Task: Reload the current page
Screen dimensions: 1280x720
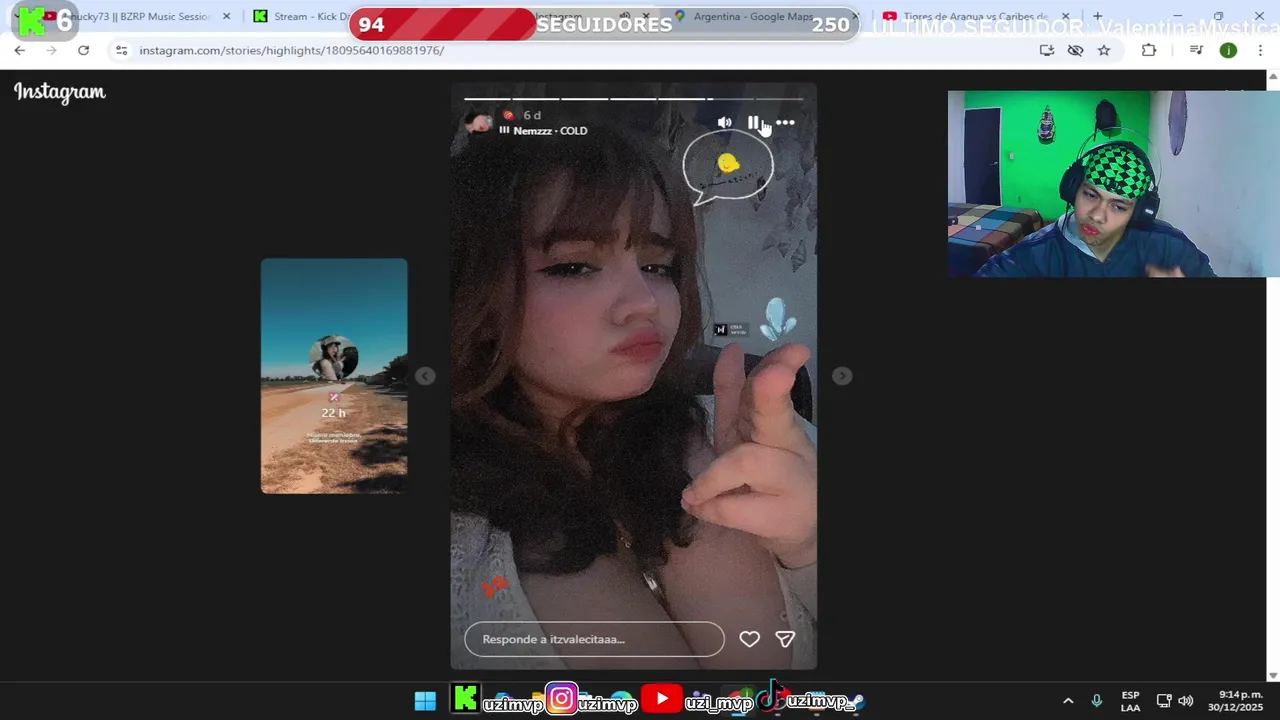Action: tap(84, 50)
